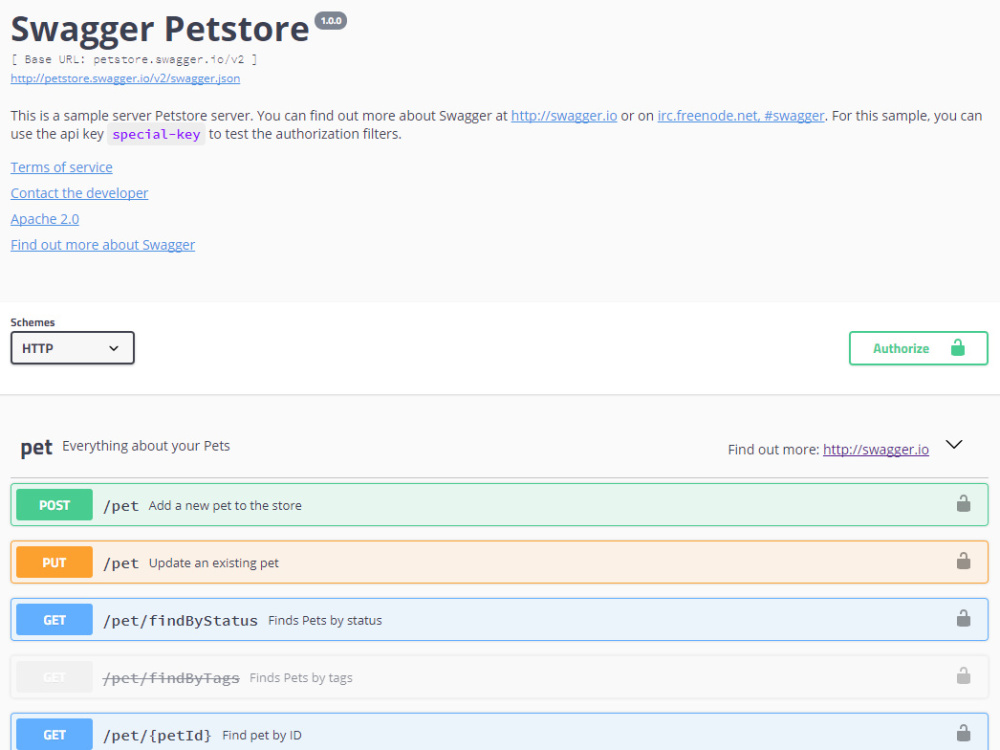
Task: Open Terms of service link
Action: coord(61,167)
